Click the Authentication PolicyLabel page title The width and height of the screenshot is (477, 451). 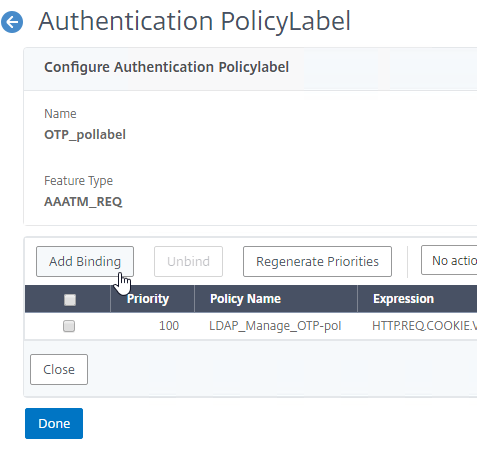tap(194, 21)
